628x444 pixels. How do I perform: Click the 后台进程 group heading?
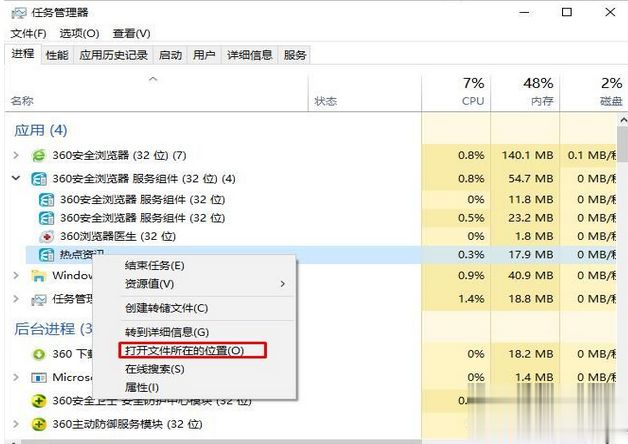click(53, 329)
